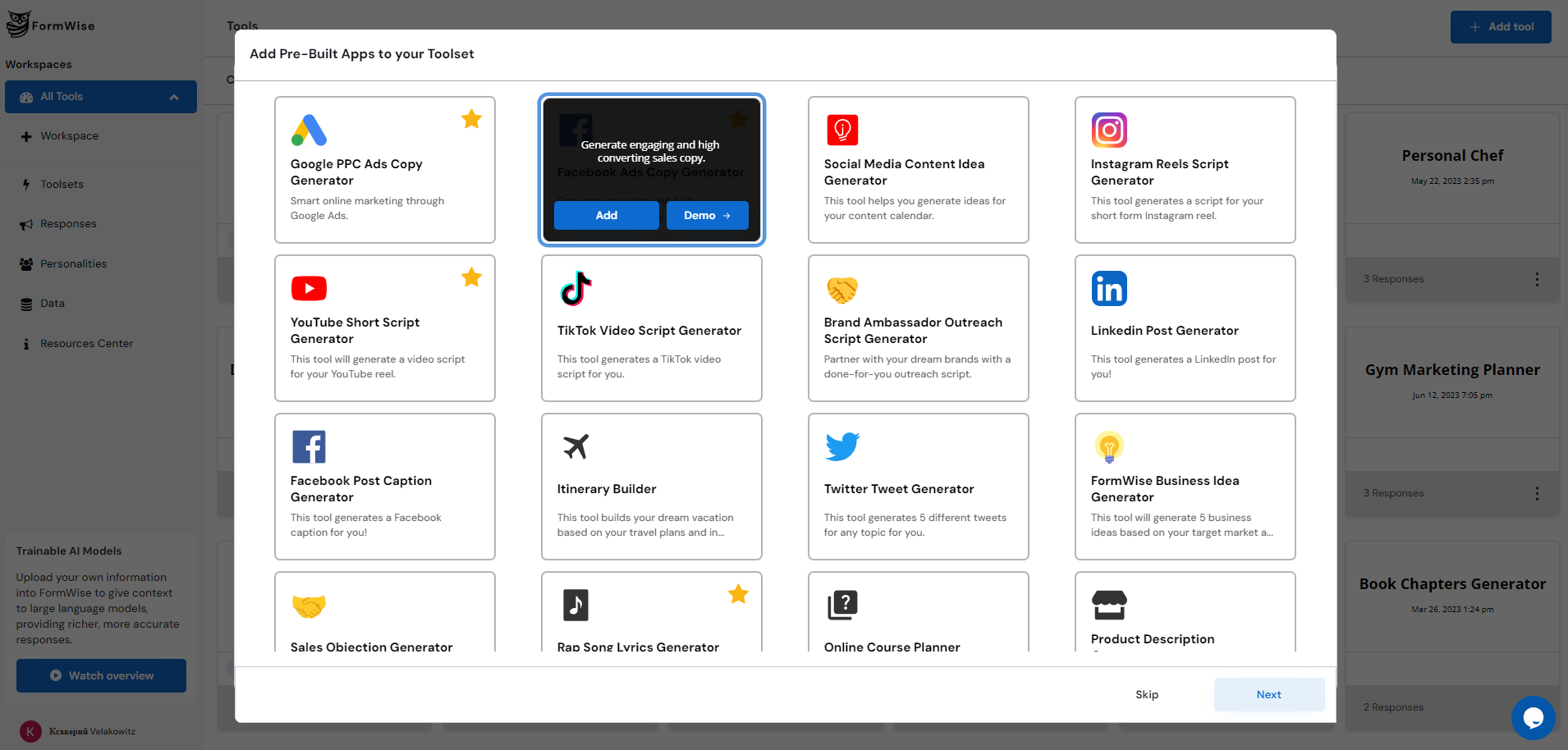
Task: Click the Twitter bird icon on Tweet Generator
Action: point(841,446)
